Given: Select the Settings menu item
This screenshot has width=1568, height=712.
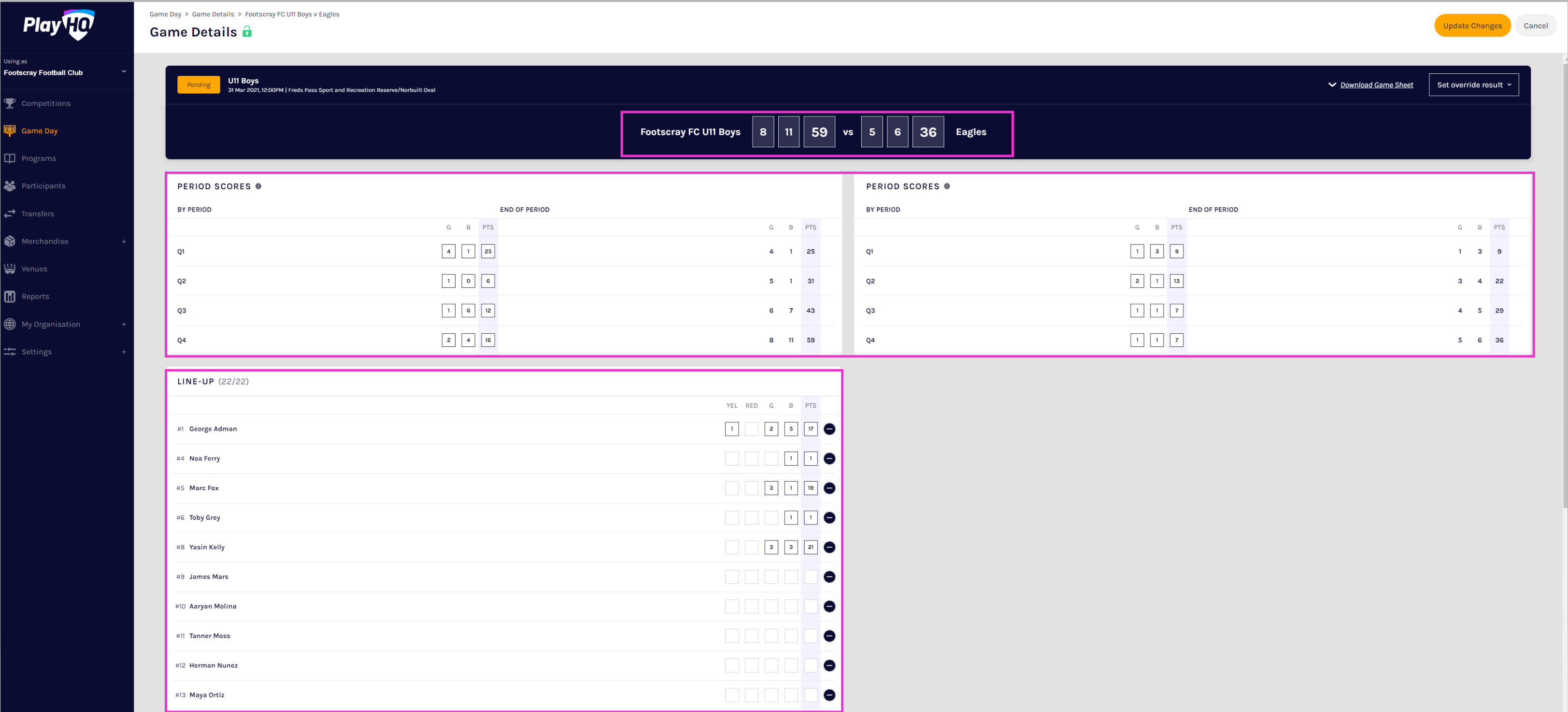Looking at the screenshot, I should tap(36, 351).
